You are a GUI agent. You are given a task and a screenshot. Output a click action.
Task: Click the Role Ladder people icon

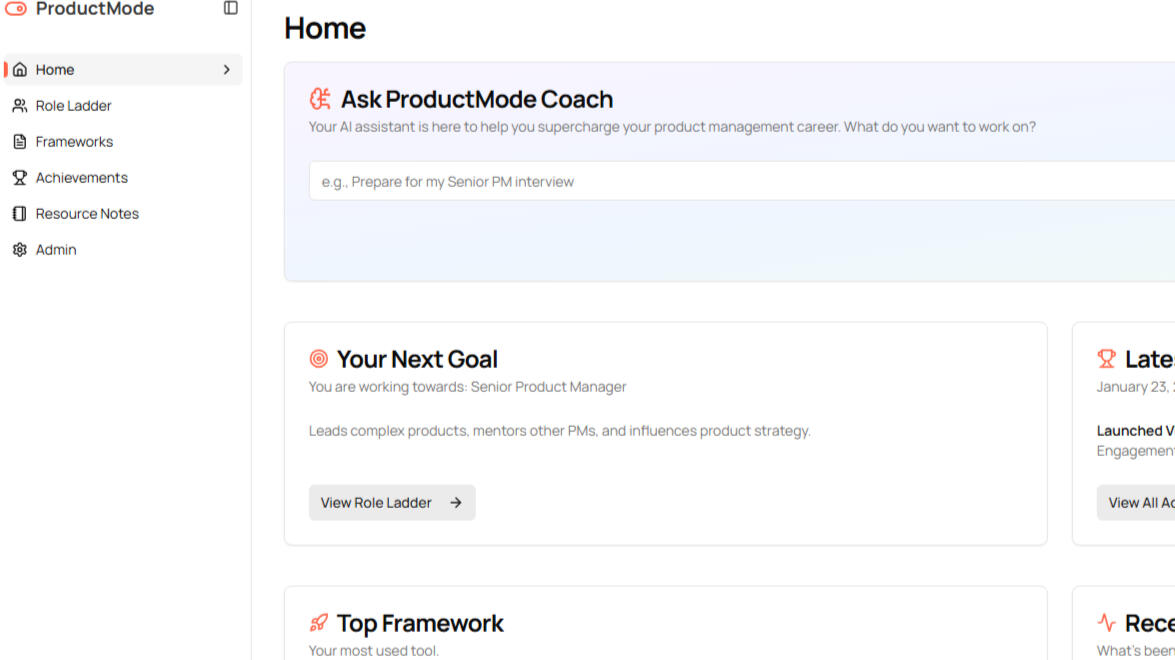click(20, 106)
